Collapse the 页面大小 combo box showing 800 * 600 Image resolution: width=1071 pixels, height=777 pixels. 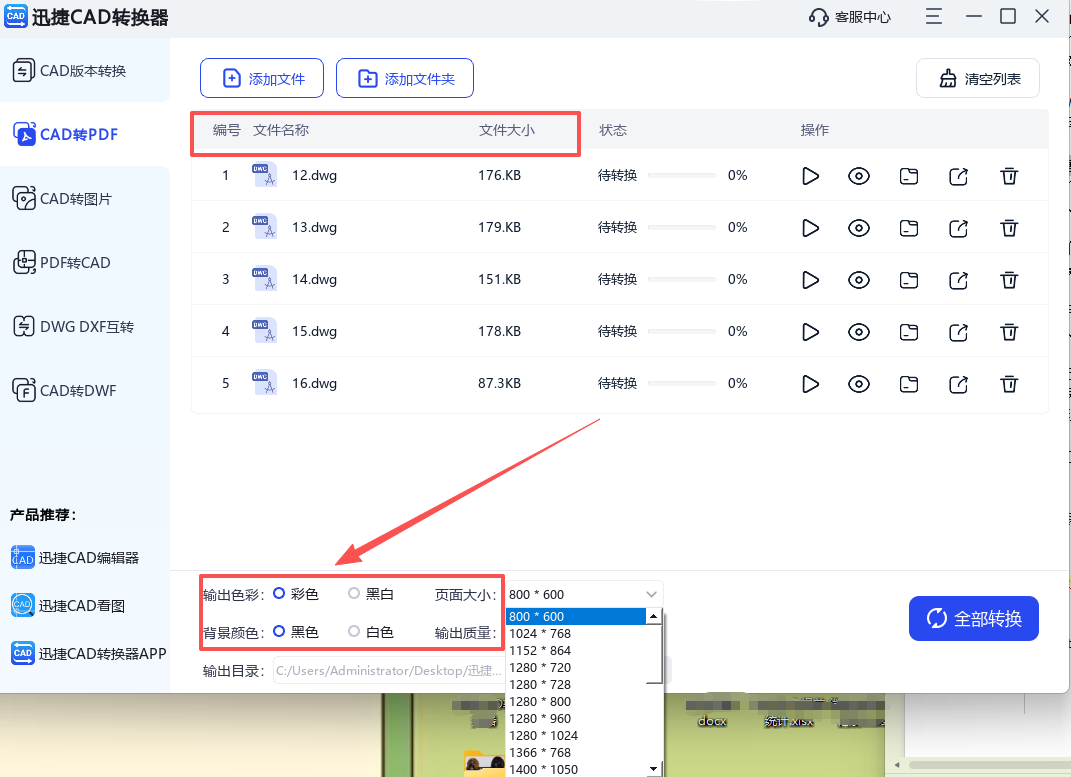pyautogui.click(x=584, y=594)
